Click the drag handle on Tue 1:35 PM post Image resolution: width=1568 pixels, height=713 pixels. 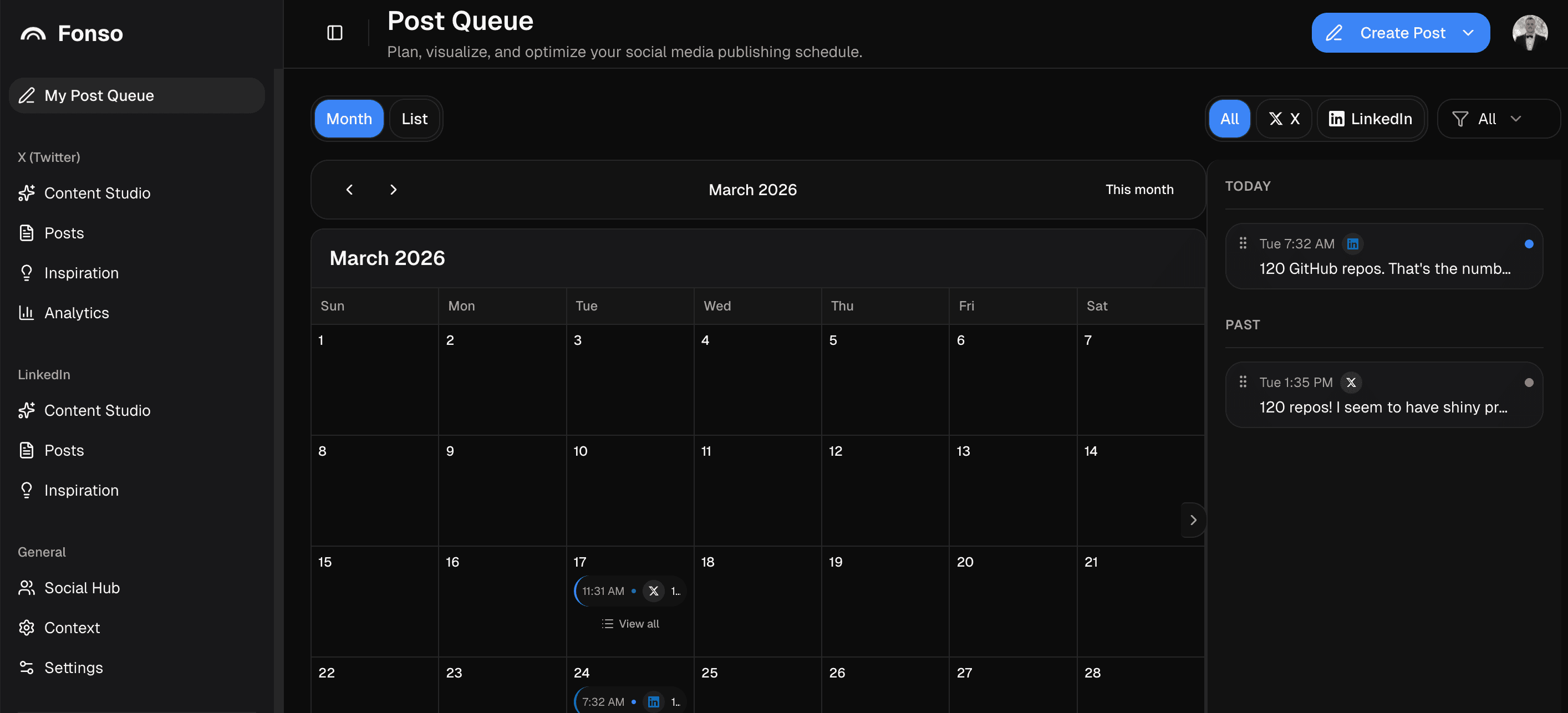coord(1243,383)
